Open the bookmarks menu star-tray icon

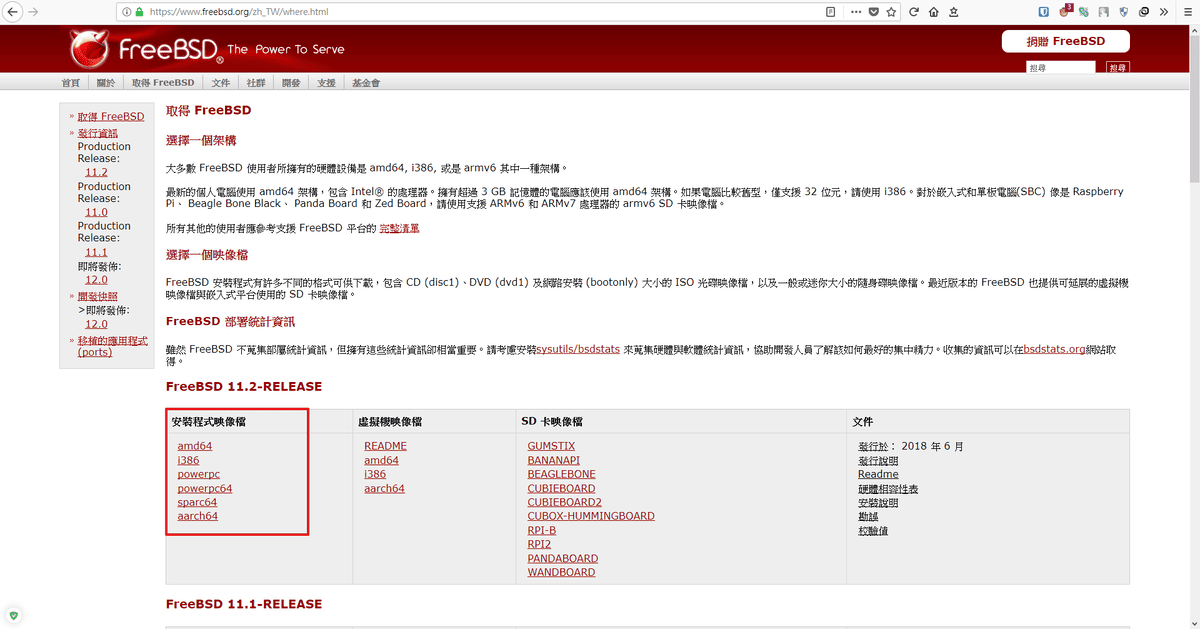(x=955, y=12)
